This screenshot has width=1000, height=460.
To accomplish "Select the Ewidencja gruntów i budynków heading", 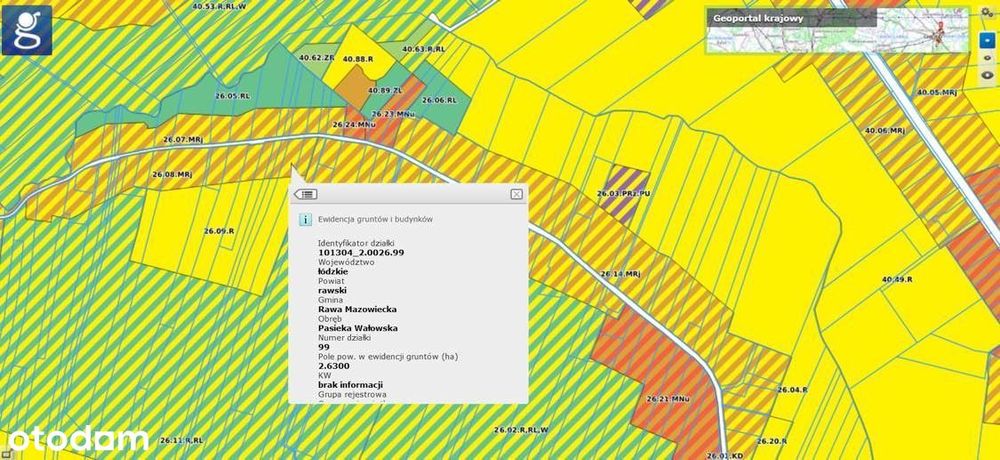I will click(376, 219).
